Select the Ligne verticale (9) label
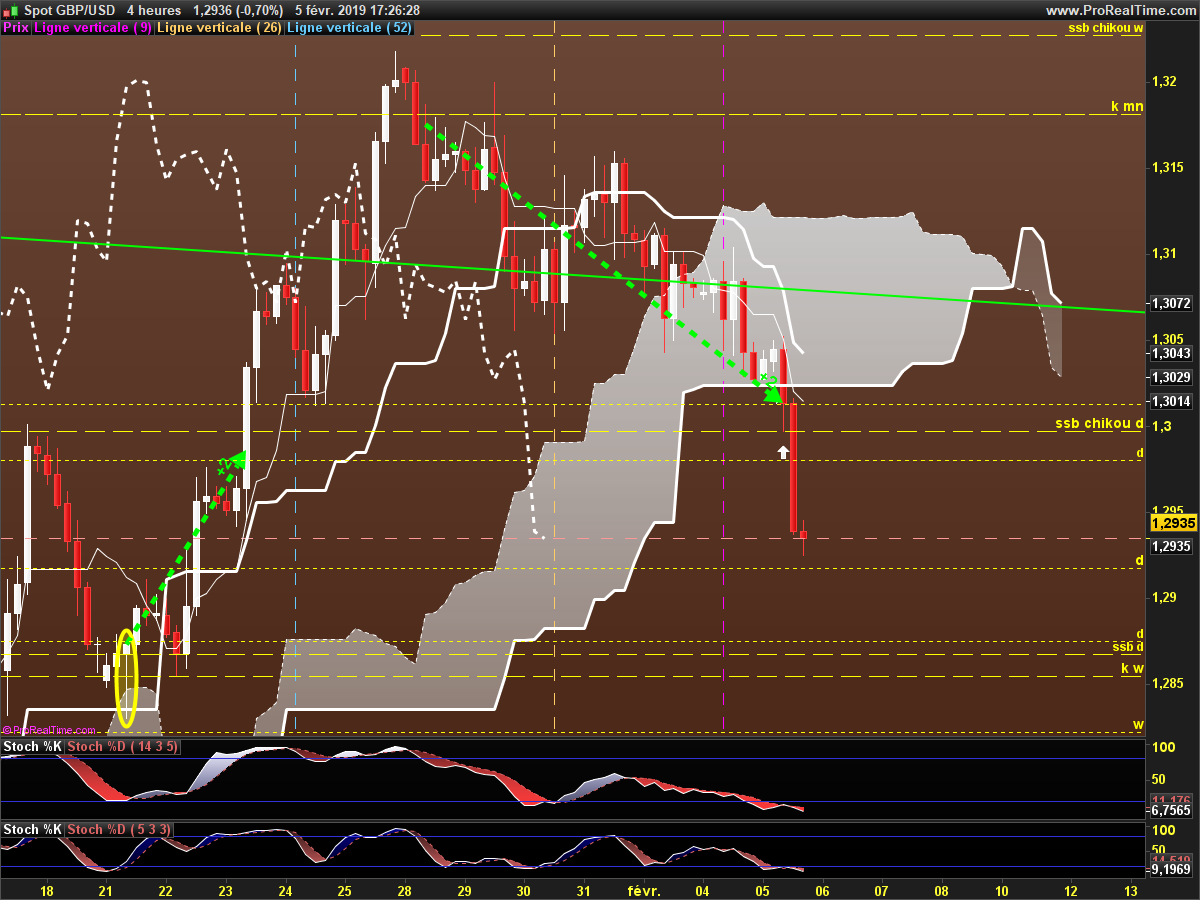Viewport: 1200px width, 900px height. [94, 28]
